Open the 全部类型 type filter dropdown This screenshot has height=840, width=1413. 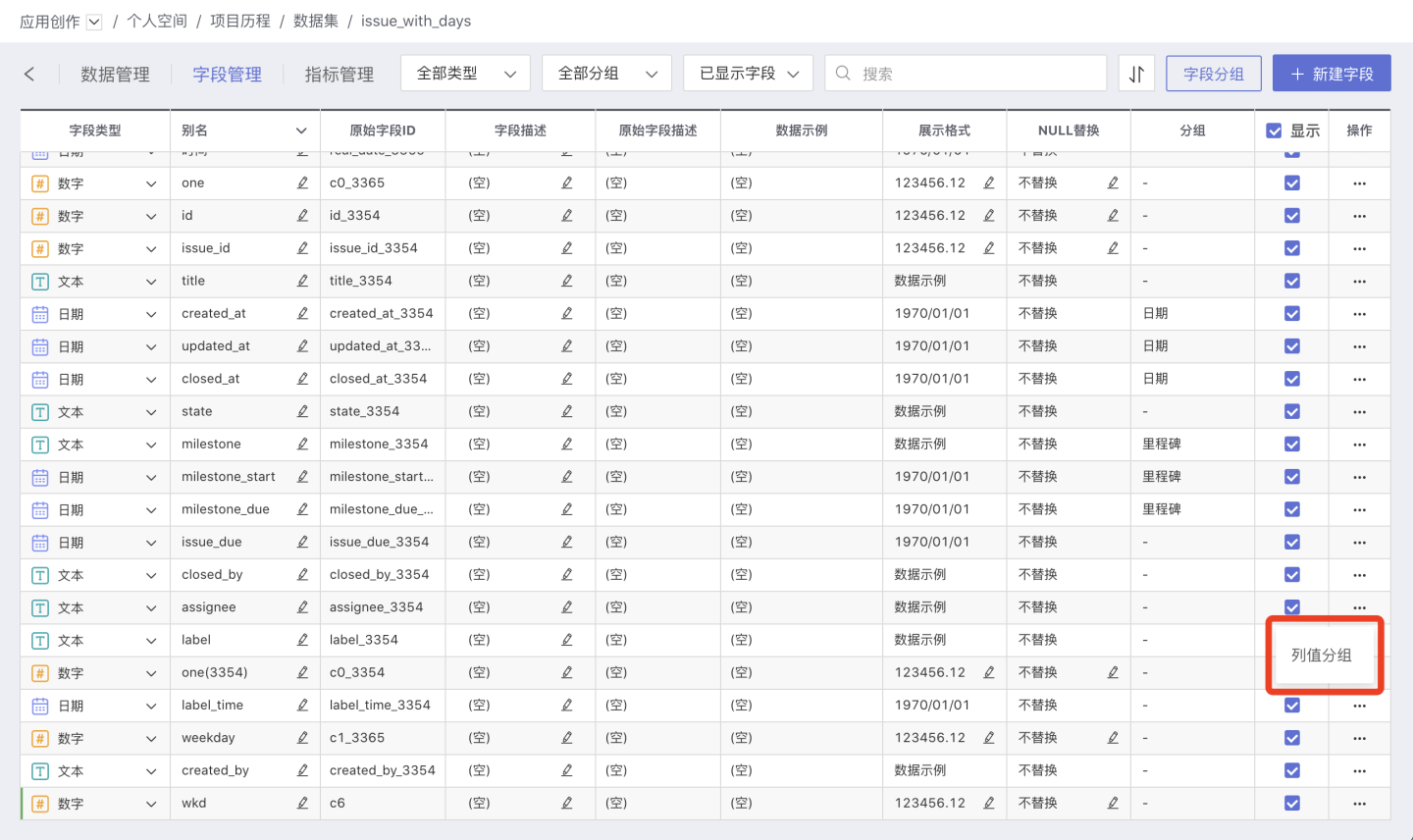(x=465, y=74)
